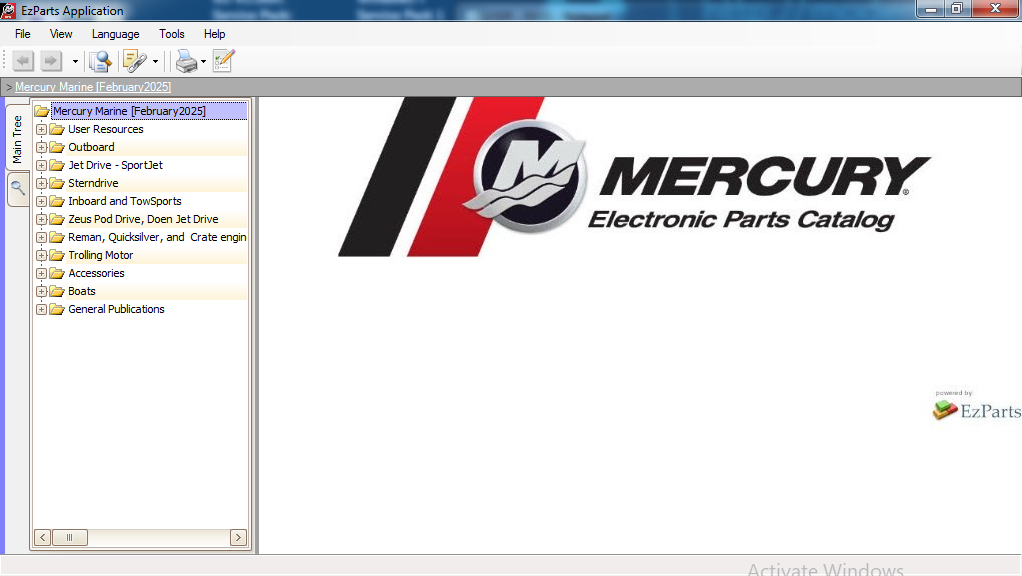Expand the Accessories folder
This screenshot has width=1022, height=576.
tap(41, 273)
